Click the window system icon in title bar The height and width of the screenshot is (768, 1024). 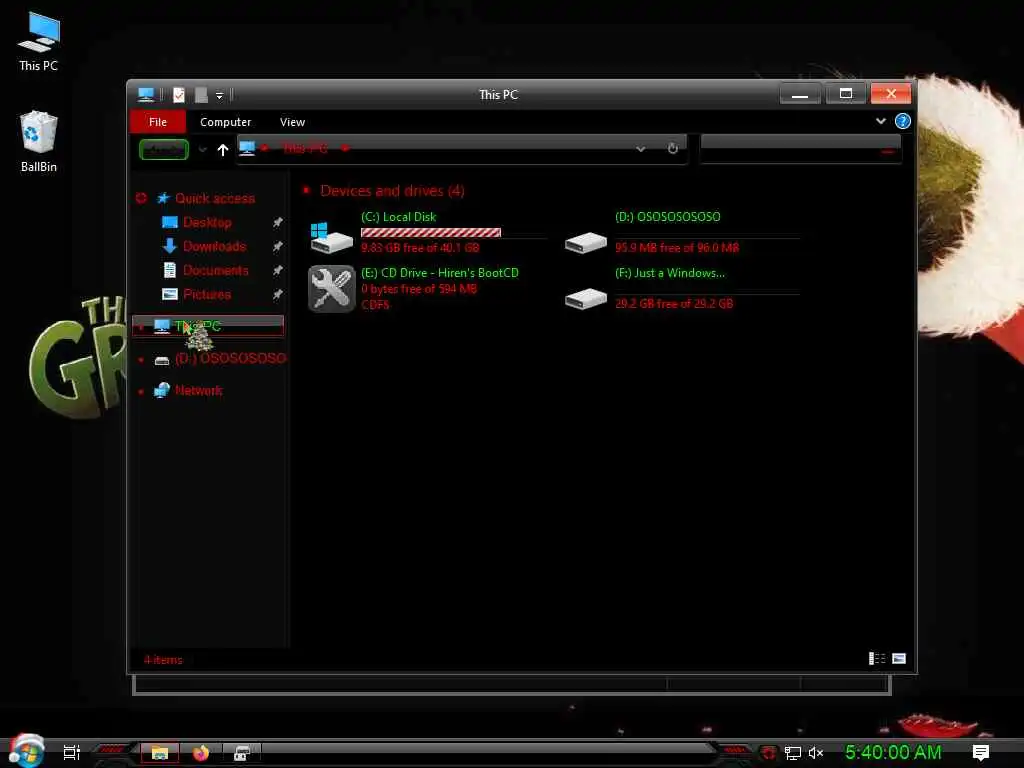coord(146,95)
